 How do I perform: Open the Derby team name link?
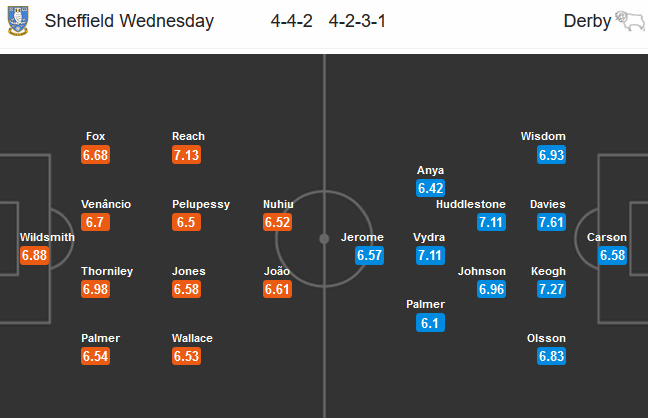[x=587, y=21]
